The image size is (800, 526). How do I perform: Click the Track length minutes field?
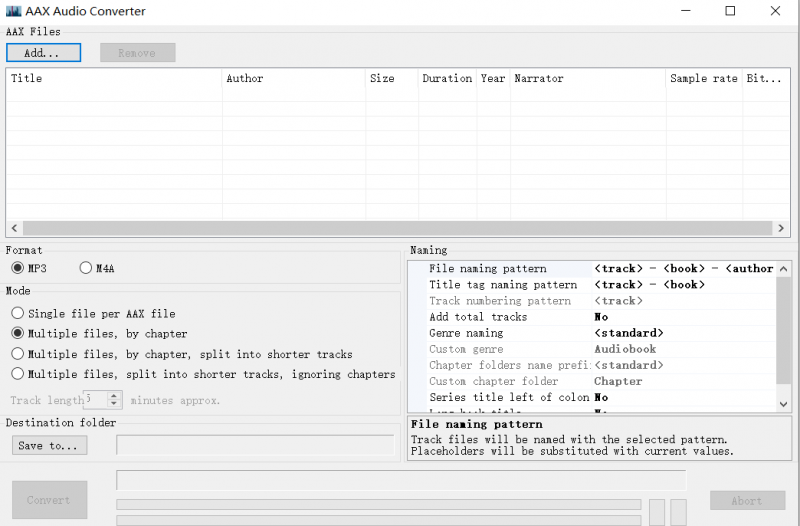[95, 399]
